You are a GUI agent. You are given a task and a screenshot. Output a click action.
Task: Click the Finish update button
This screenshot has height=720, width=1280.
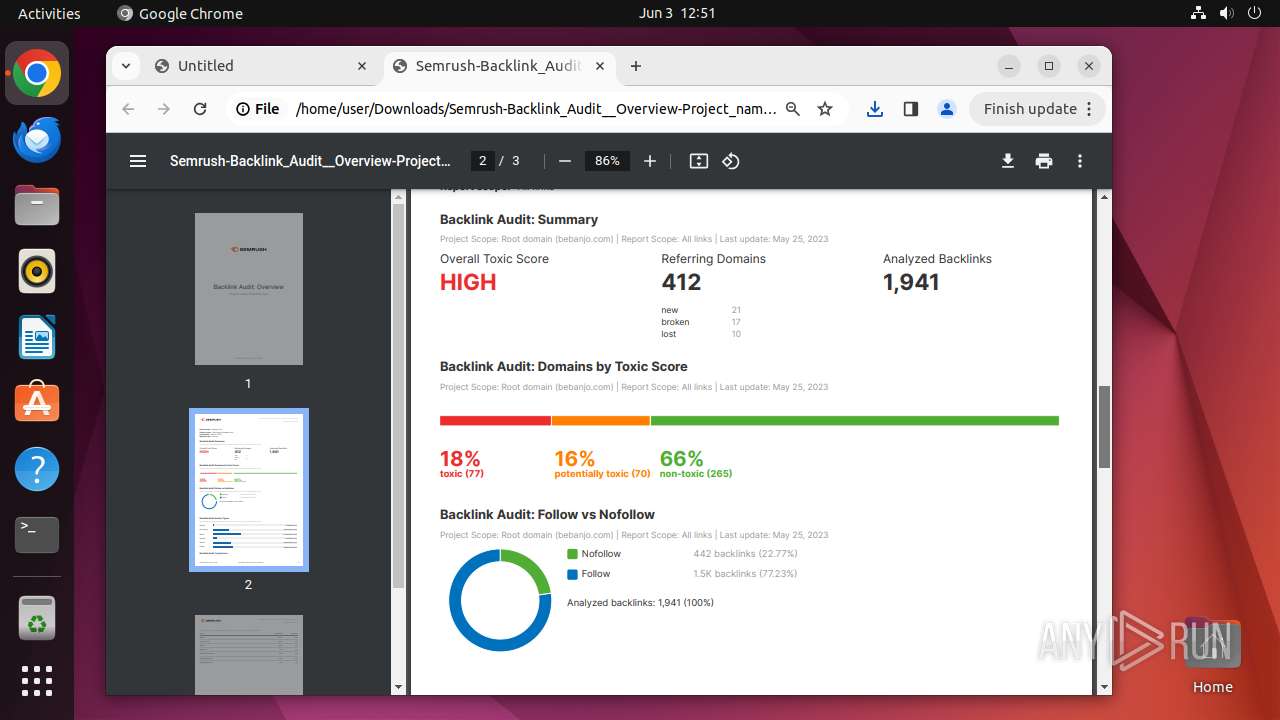point(1038,109)
